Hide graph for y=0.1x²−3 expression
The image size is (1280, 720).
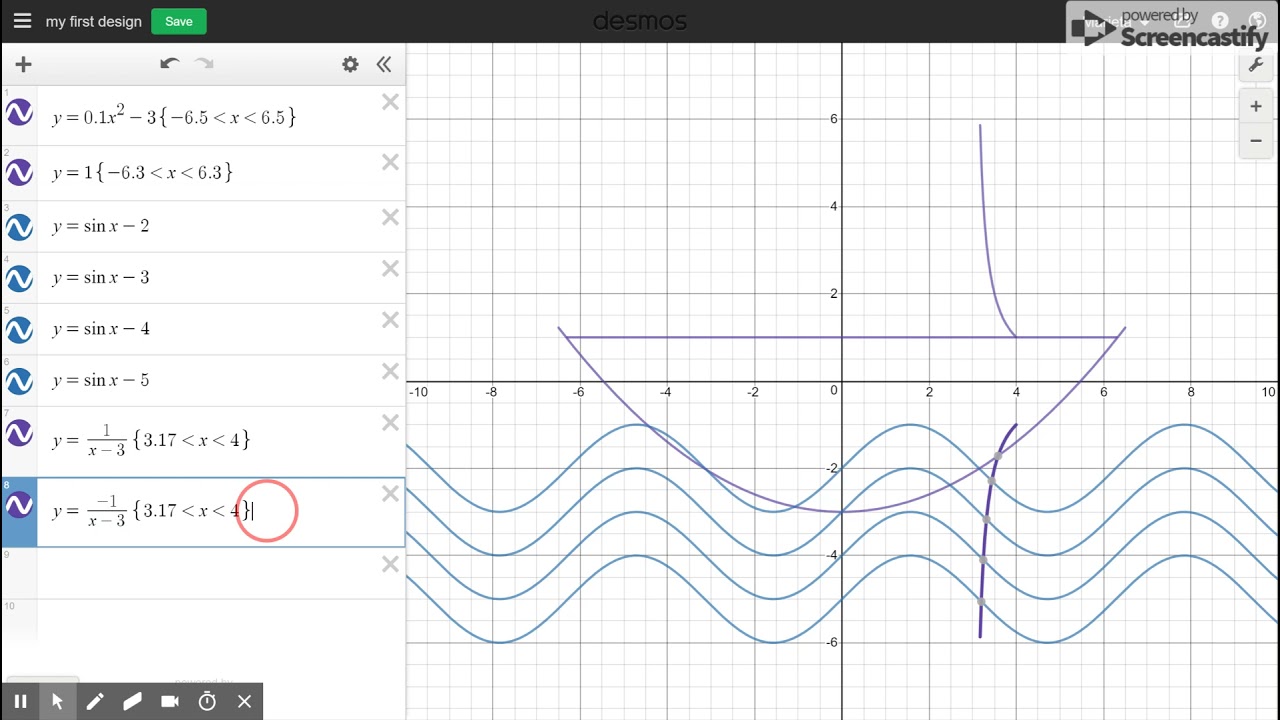pyautogui.click(x=19, y=113)
